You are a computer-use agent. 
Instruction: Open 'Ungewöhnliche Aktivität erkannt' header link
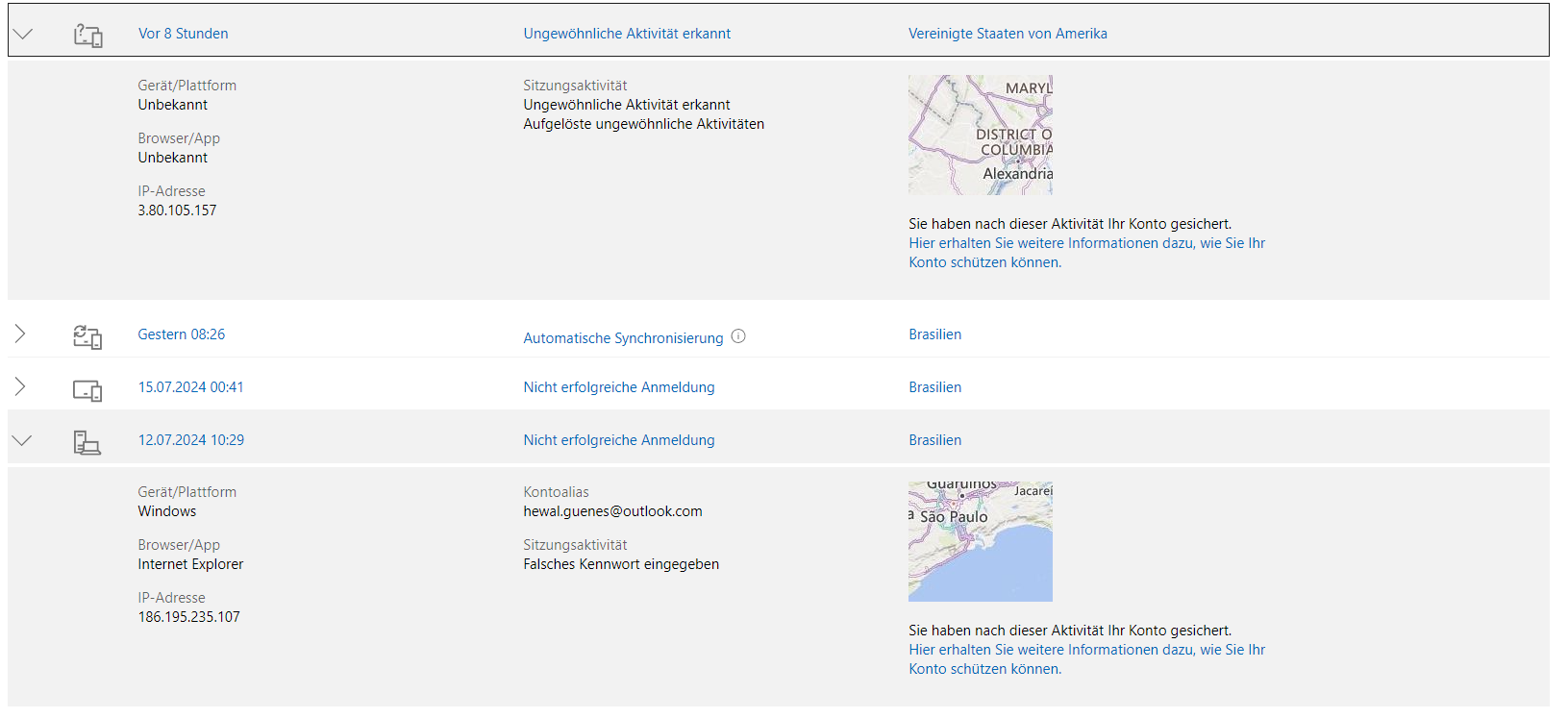coord(627,34)
